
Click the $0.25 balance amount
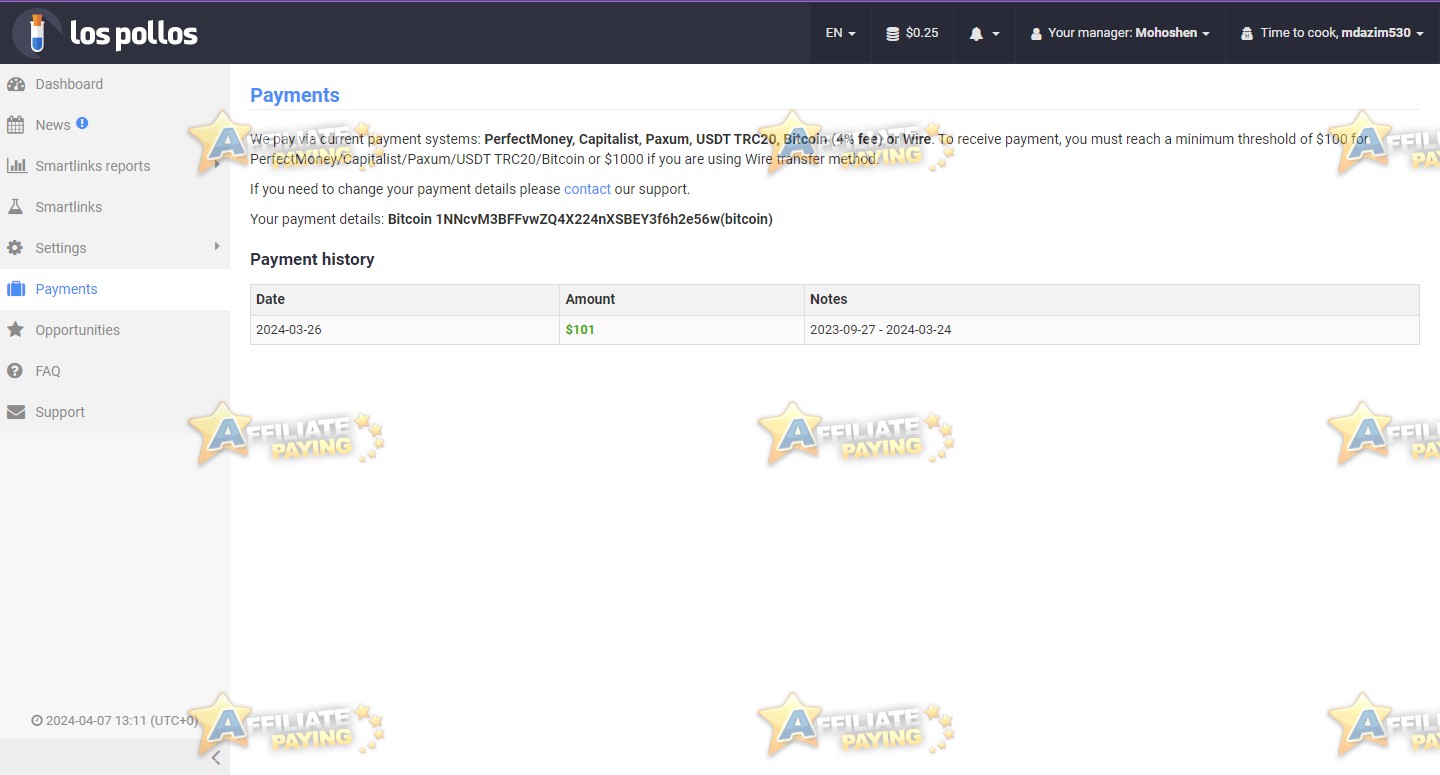(922, 33)
